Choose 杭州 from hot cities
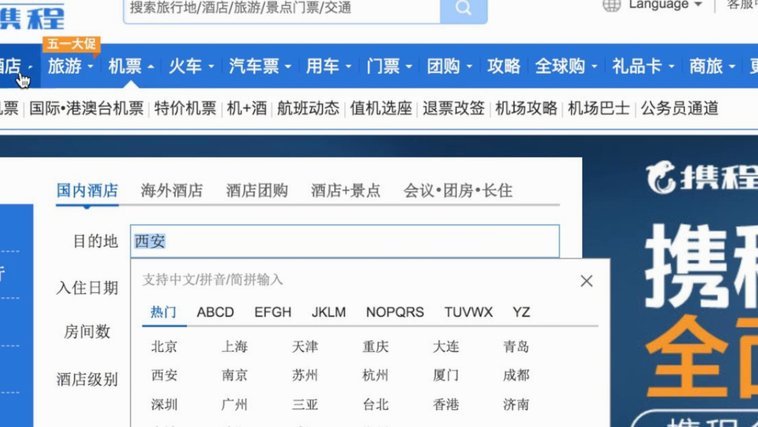The width and height of the screenshot is (758, 427). pos(376,375)
